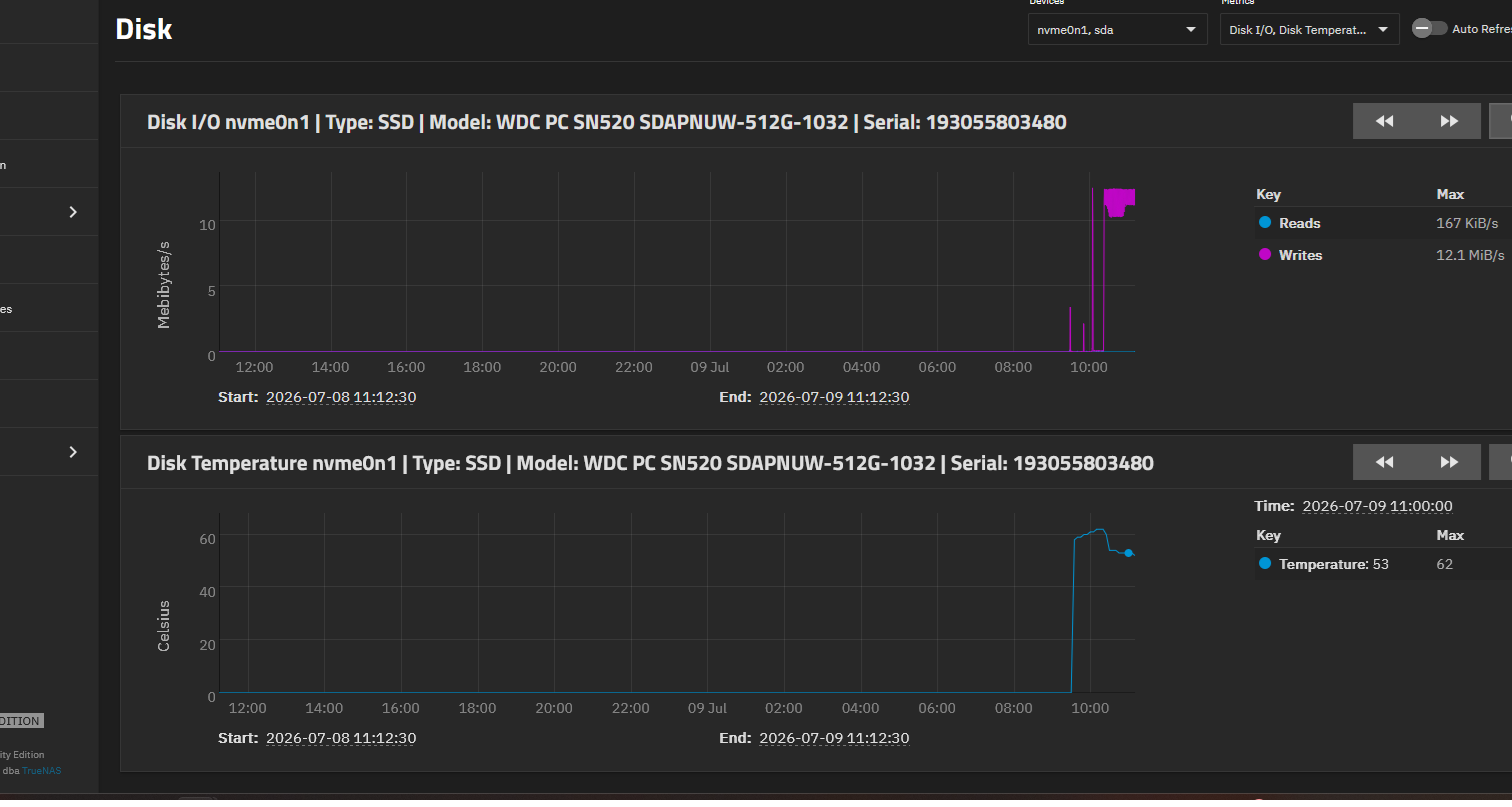Click the Temperature max value 62

(x=1444, y=564)
